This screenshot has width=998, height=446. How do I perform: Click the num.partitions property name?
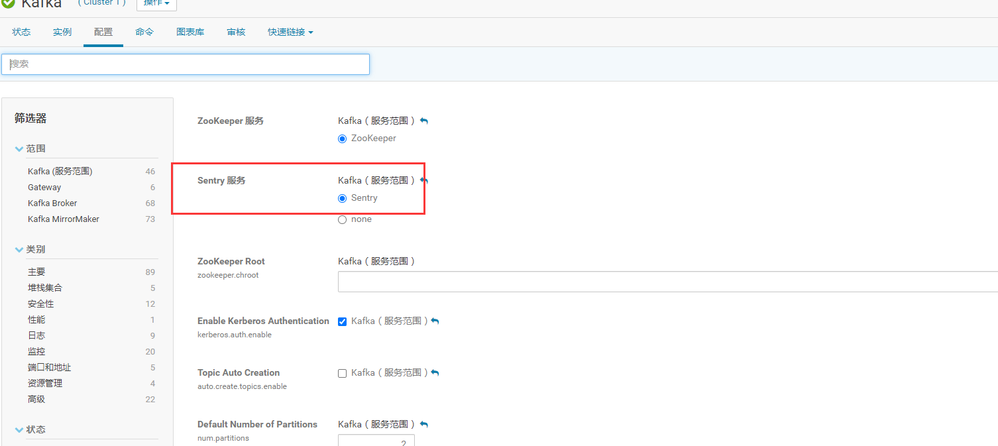click(223, 438)
